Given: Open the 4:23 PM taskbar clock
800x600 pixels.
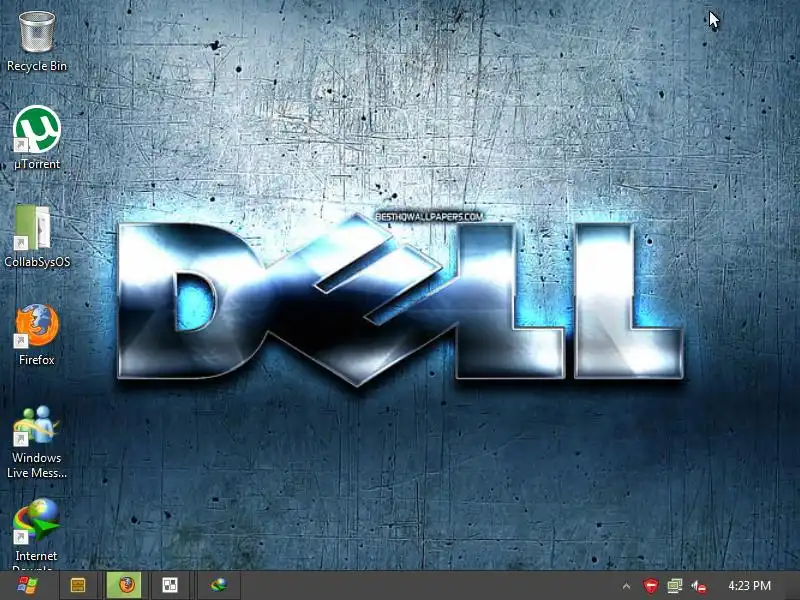Looking at the screenshot, I should [x=749, y=586].
